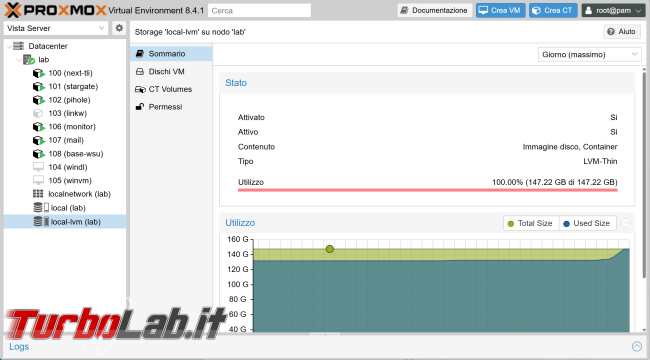Select 108 (base-wsu) in tree
This screenshot has width=650, height=360.
click(x=76, y=154)
